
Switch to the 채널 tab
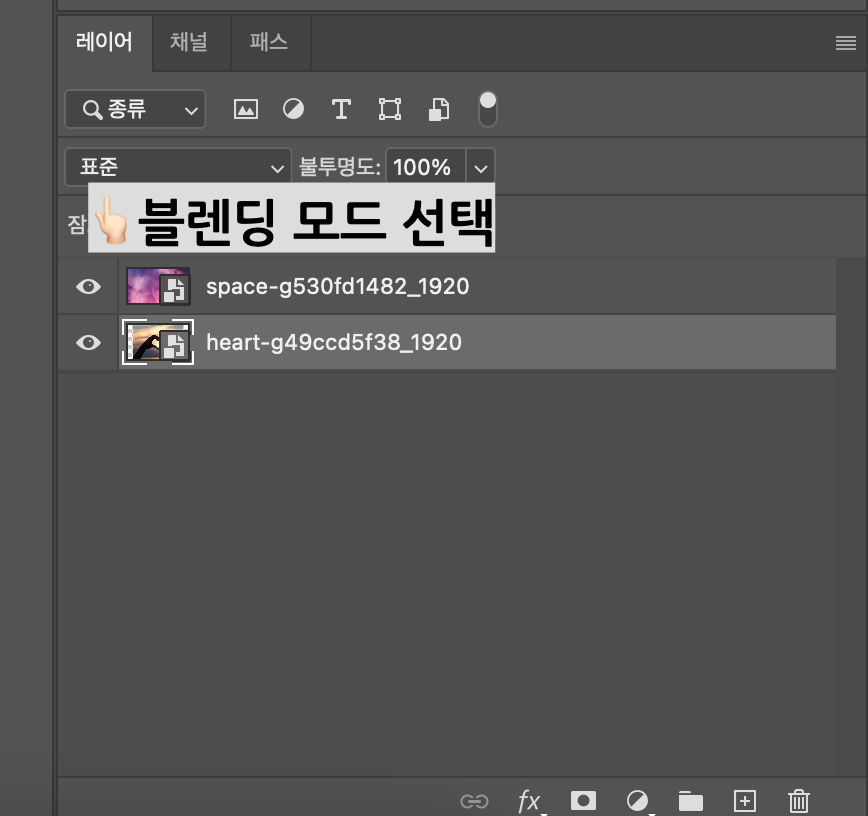(x=190, y=43)
